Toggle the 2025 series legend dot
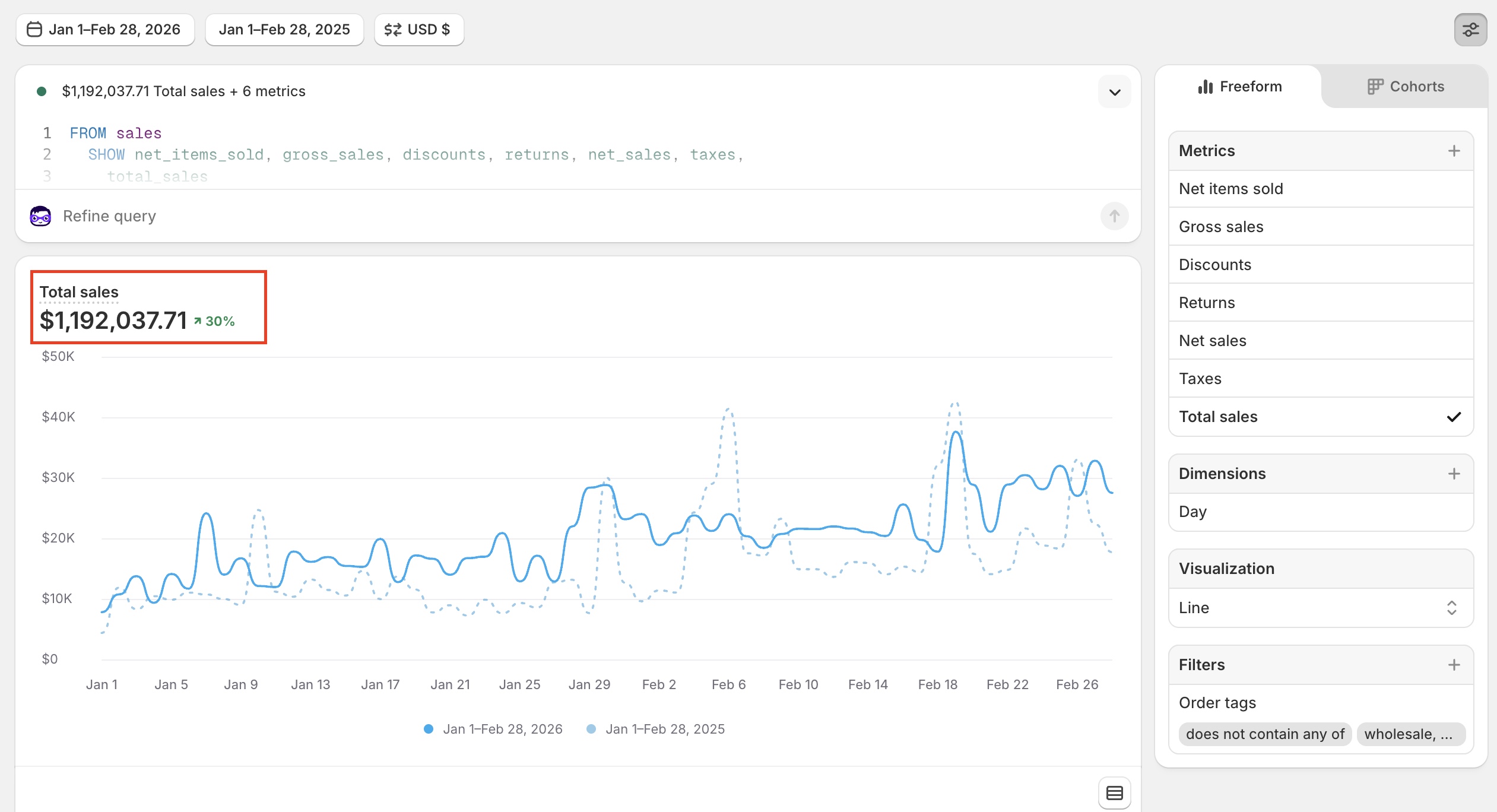1497x812 pixels. pyautogui.click(x=591, y=729)
